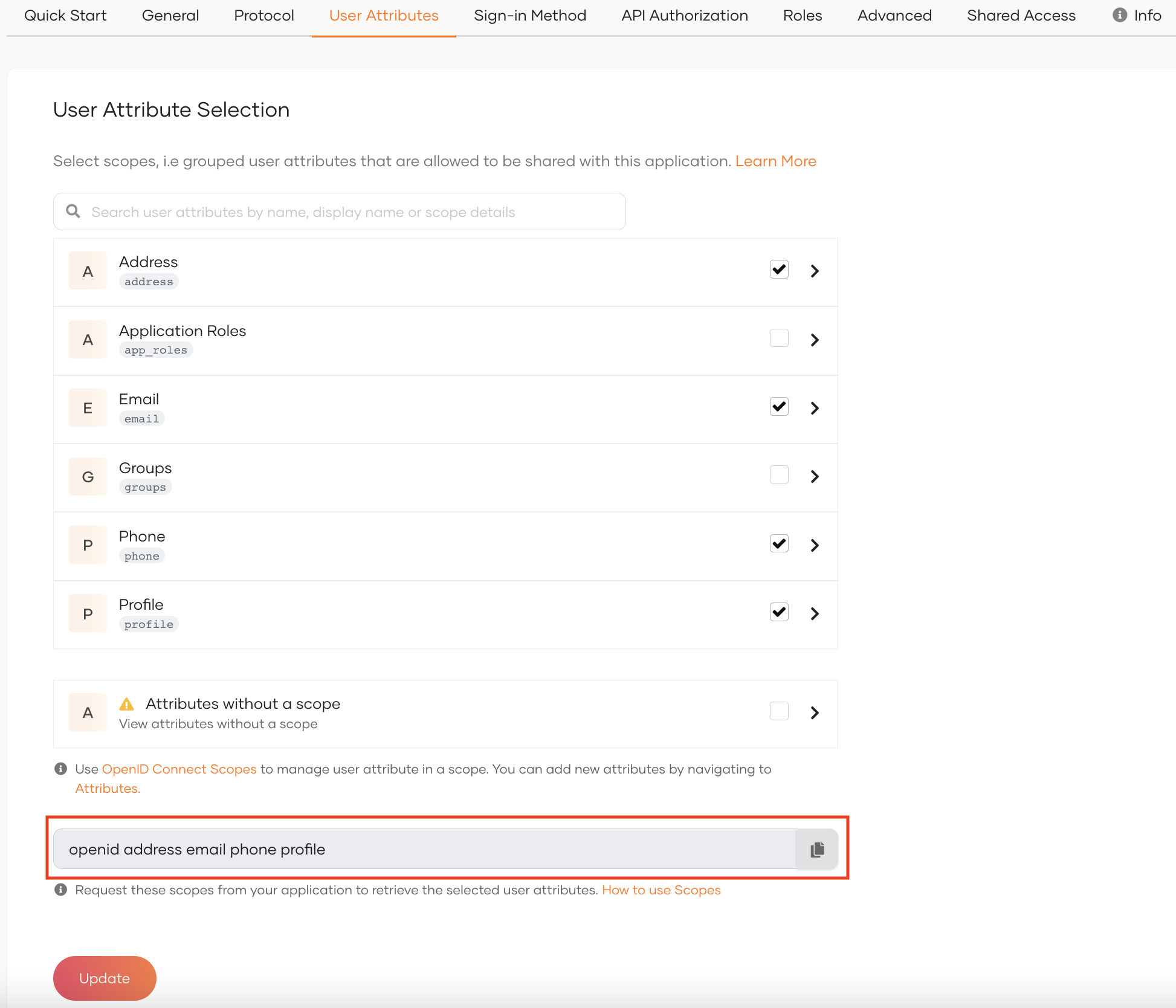Click the search magnifier icon
Screen dimensions: 1176x1008
[73, 212]
